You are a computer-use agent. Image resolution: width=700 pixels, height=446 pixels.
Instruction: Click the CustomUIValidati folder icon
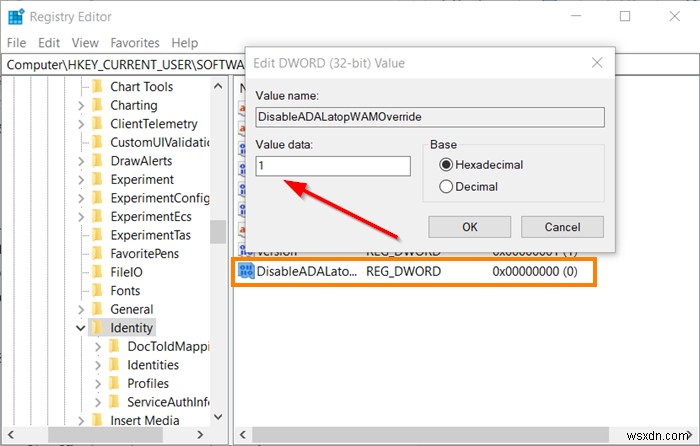(x=97, y=142)
